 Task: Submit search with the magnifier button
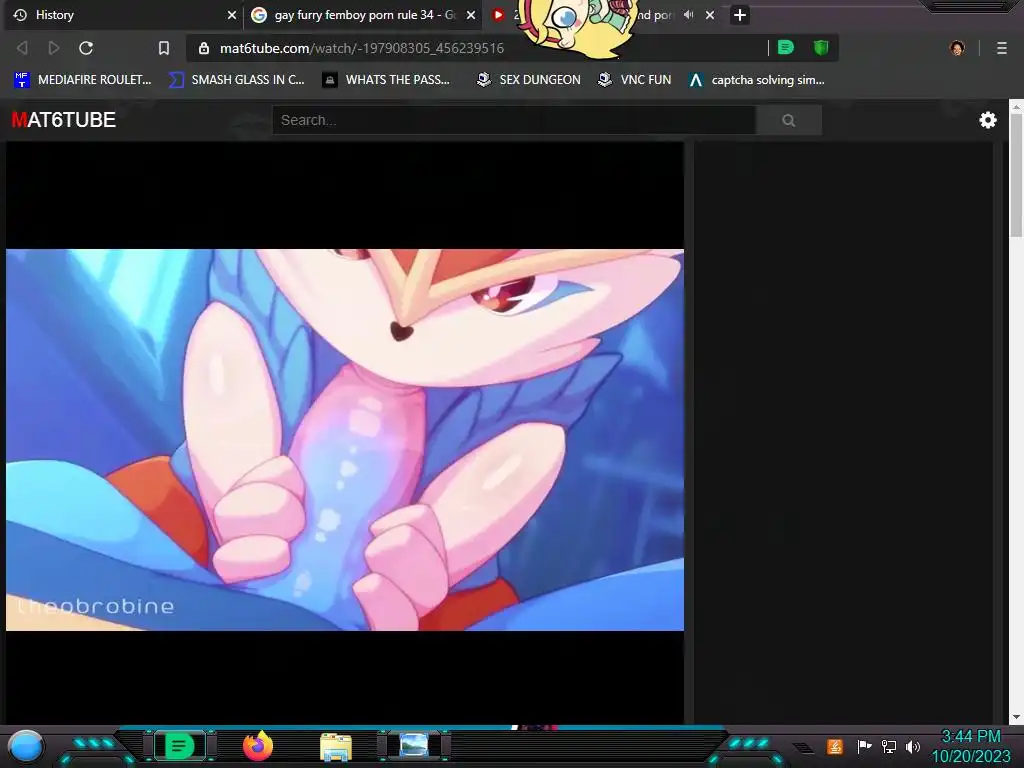click(x=789, y=120)
